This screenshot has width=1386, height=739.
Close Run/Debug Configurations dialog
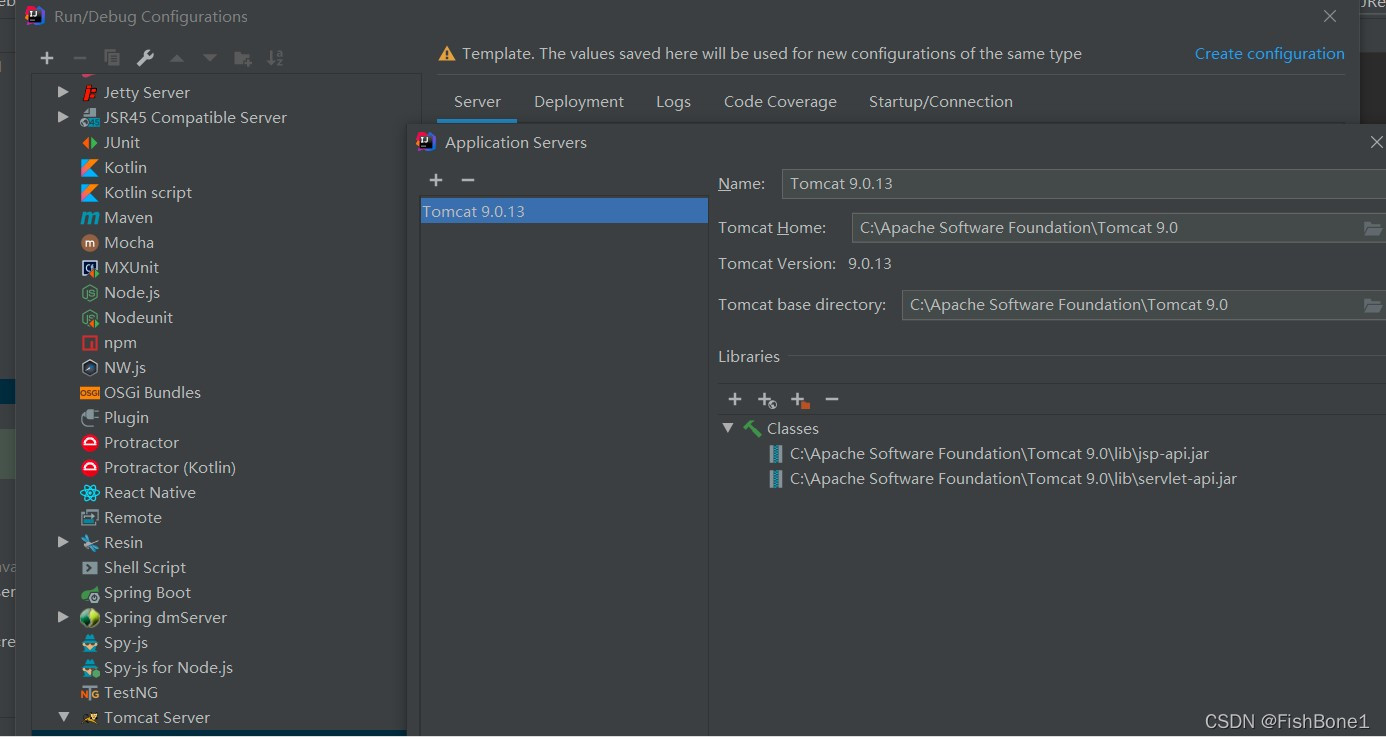(1330, 16)
